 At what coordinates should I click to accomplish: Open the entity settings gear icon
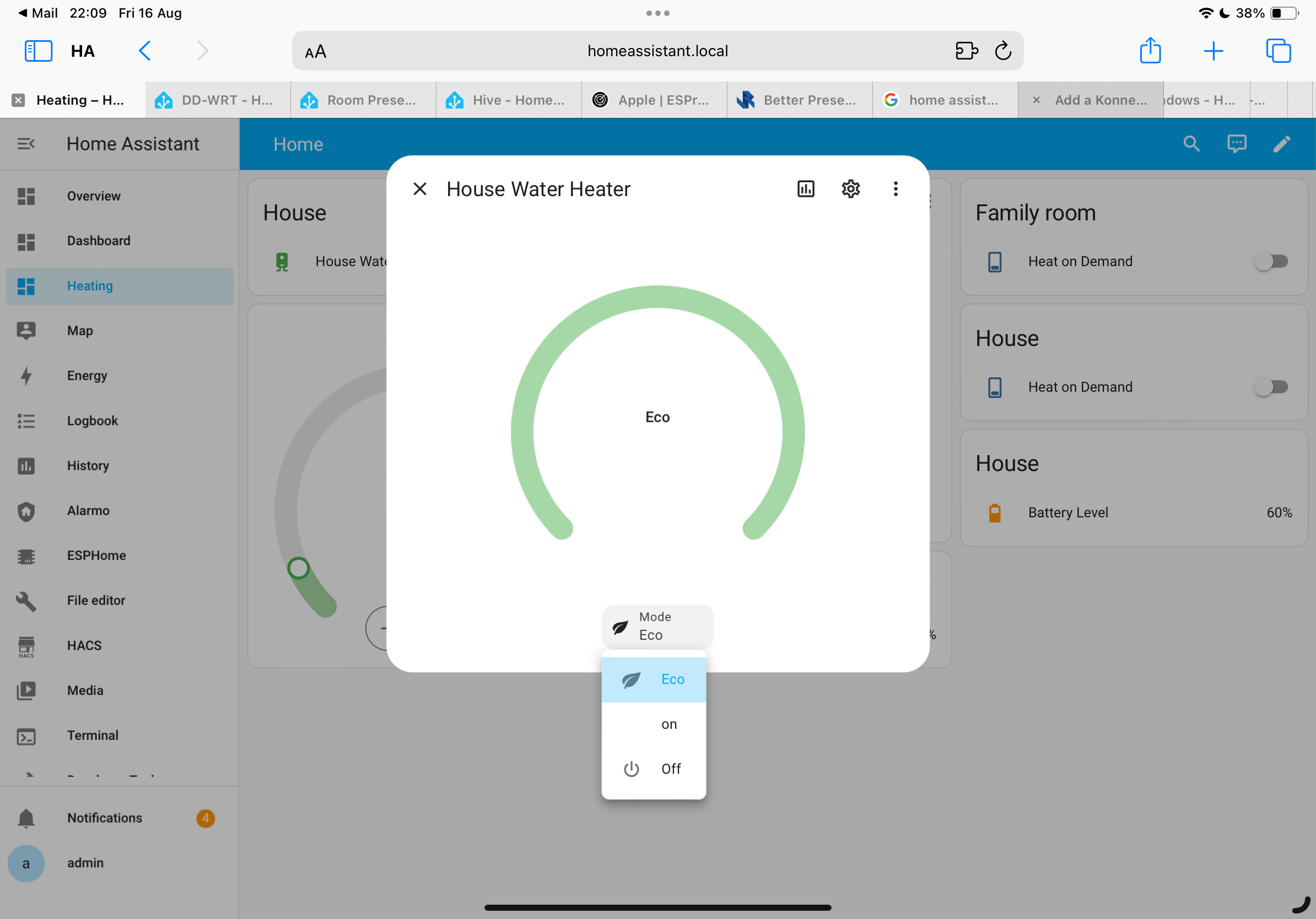850,188
